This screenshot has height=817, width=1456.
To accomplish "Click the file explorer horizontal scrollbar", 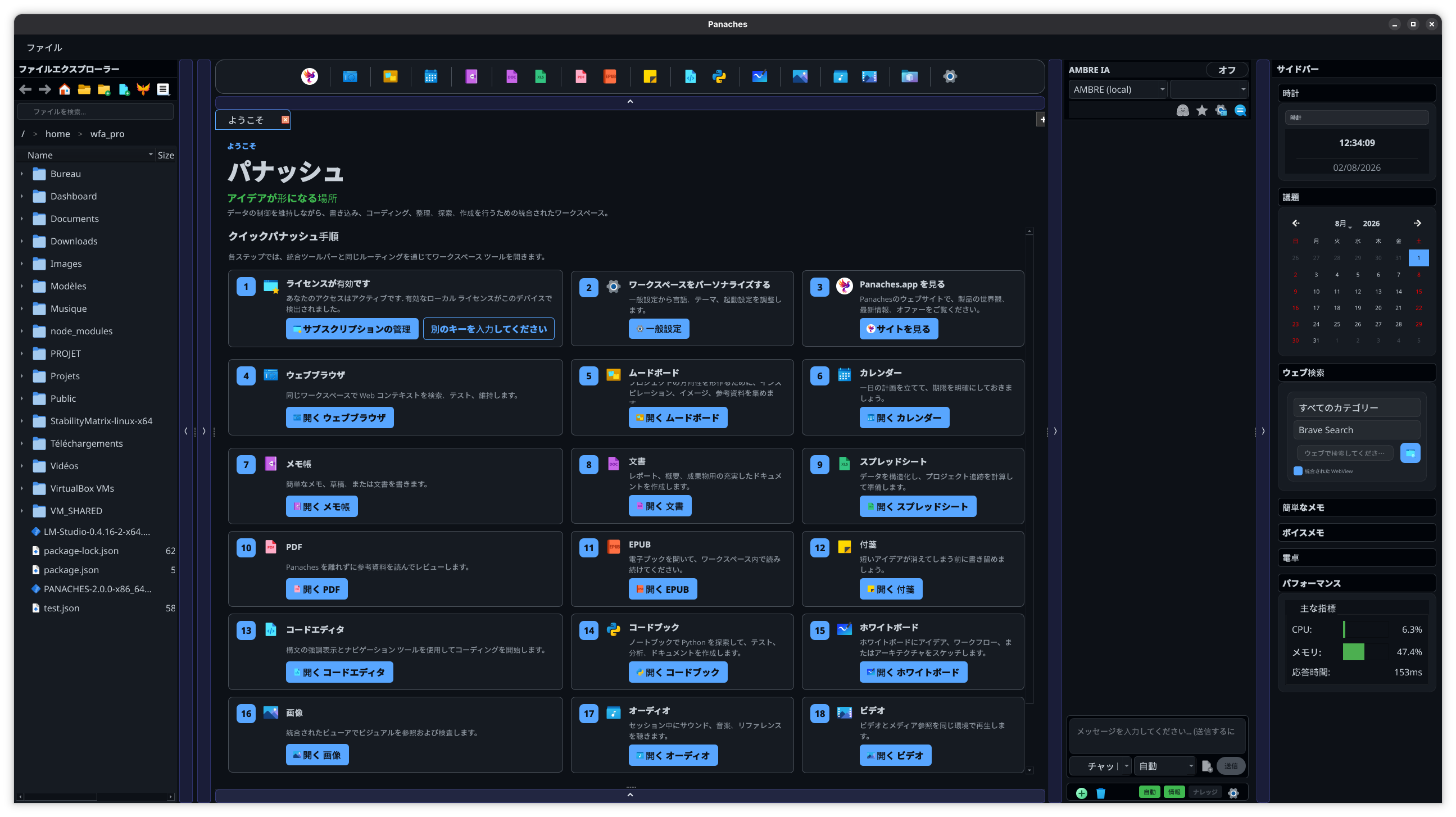I will click(61, 797).
